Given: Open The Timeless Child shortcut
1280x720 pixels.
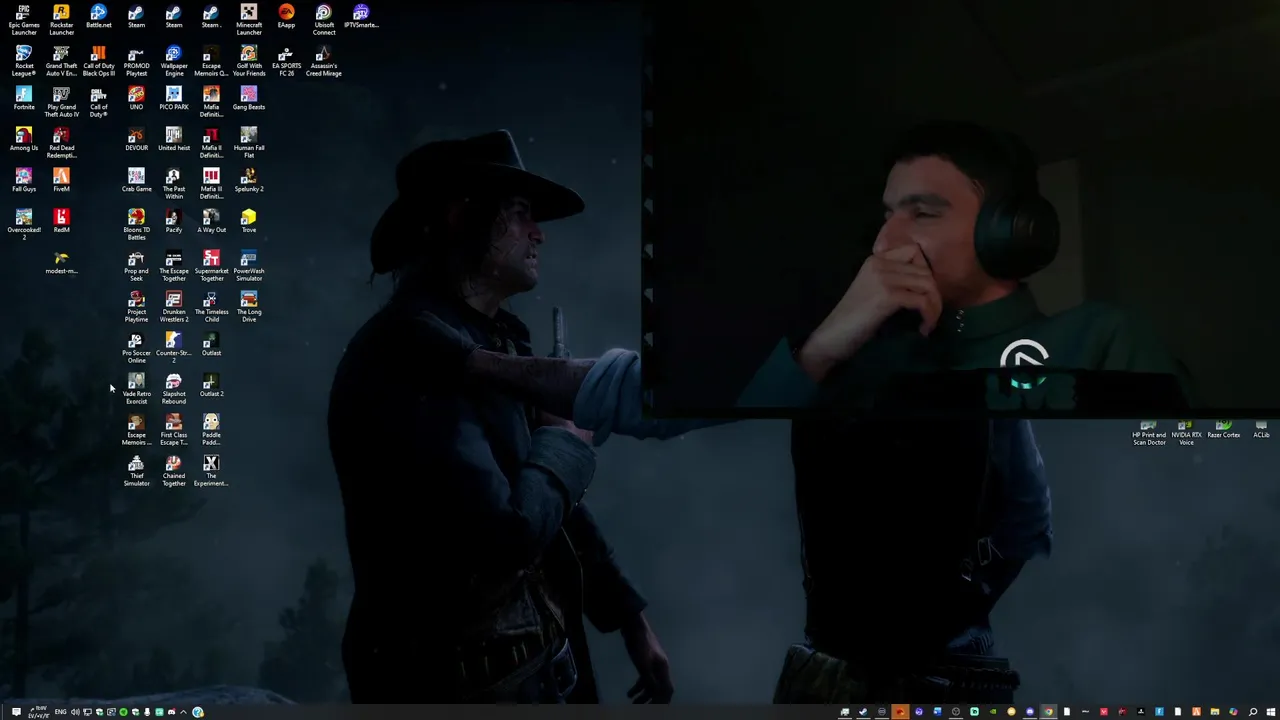Looking at the screenshot, I should tap(211, 306).
